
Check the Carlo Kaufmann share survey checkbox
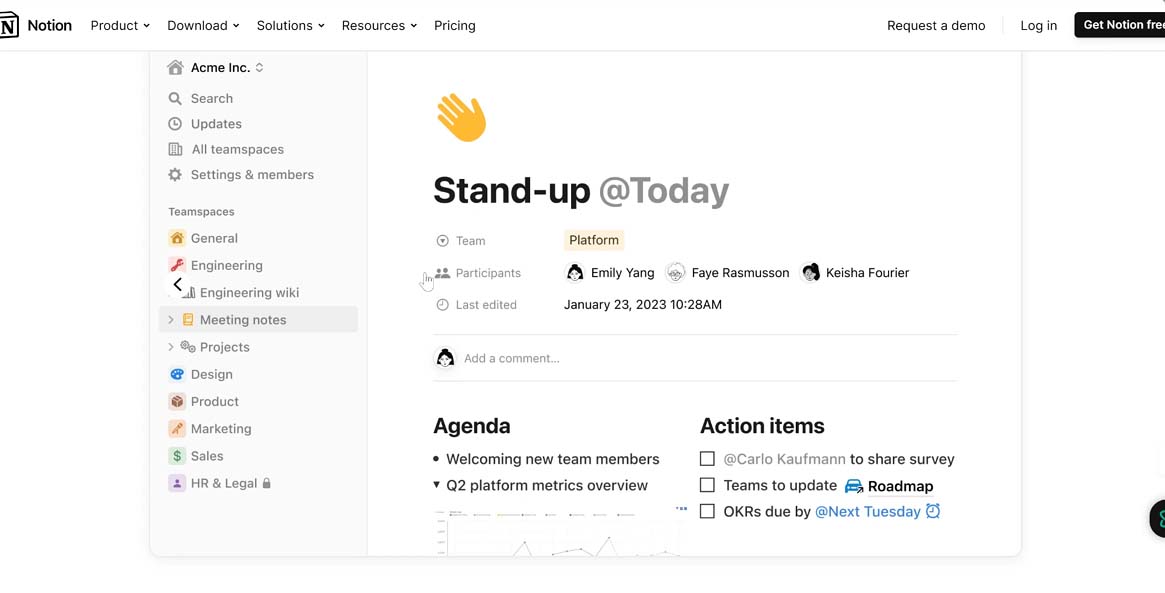tap(707, 459)
